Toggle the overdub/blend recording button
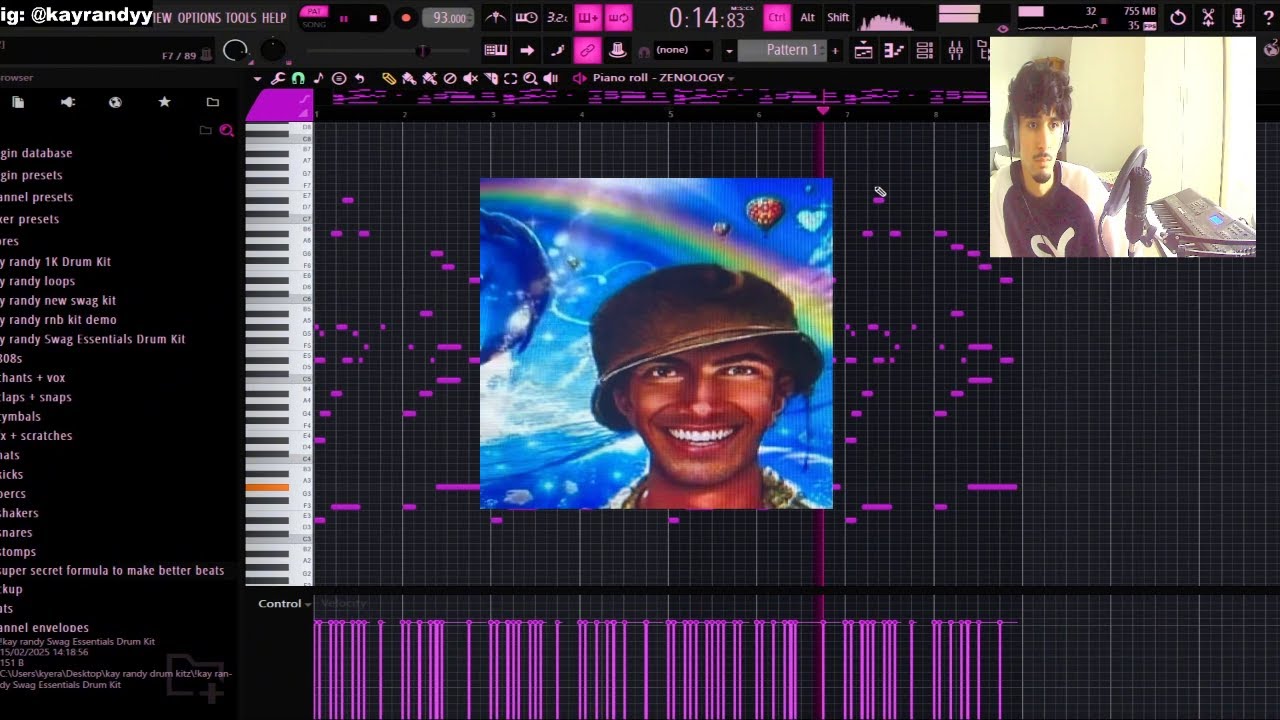This screenshot has height=720, width=1280. 588,17
